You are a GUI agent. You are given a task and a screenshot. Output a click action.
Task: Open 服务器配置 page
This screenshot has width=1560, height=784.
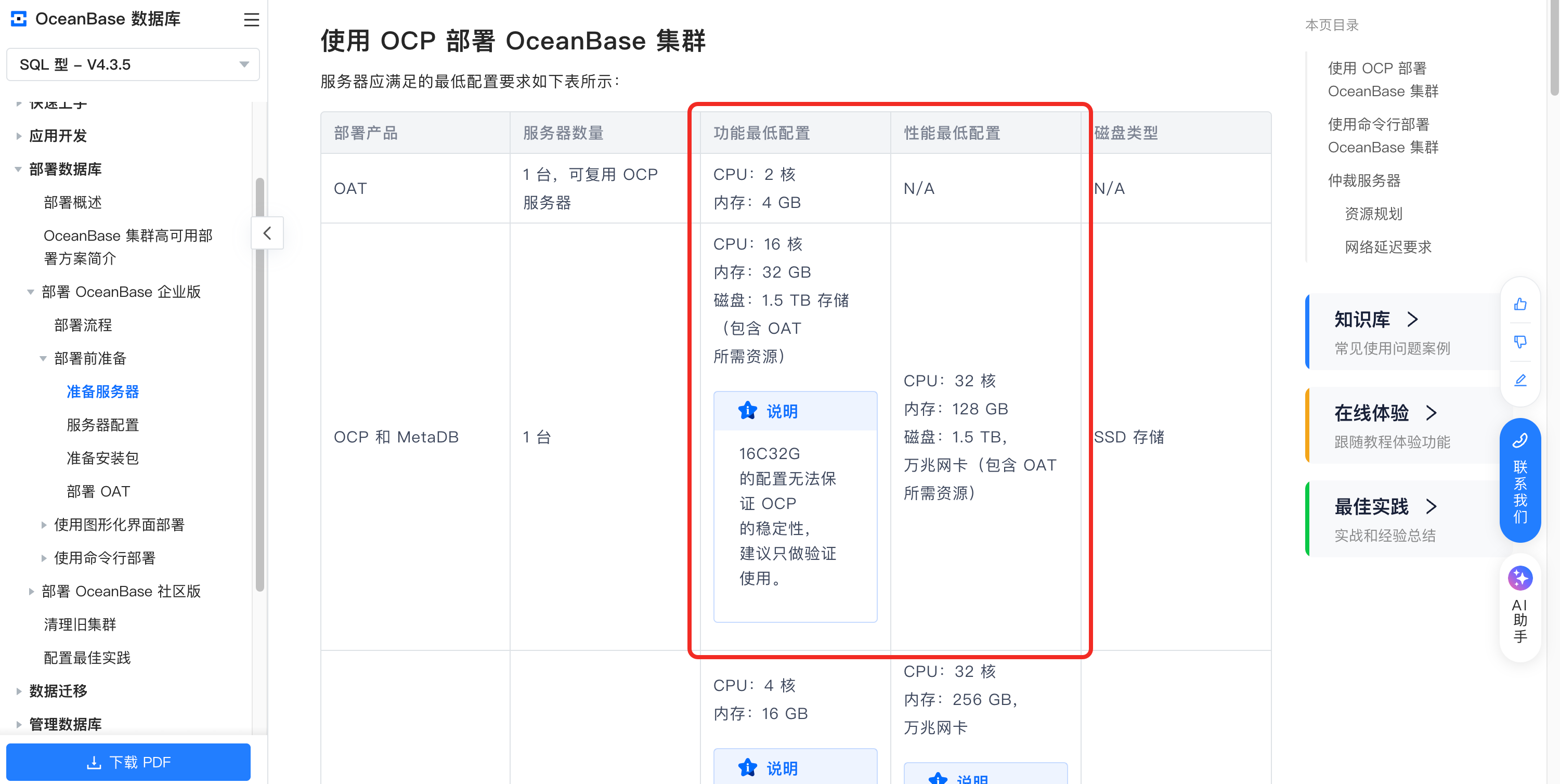(x=103, y=425)
